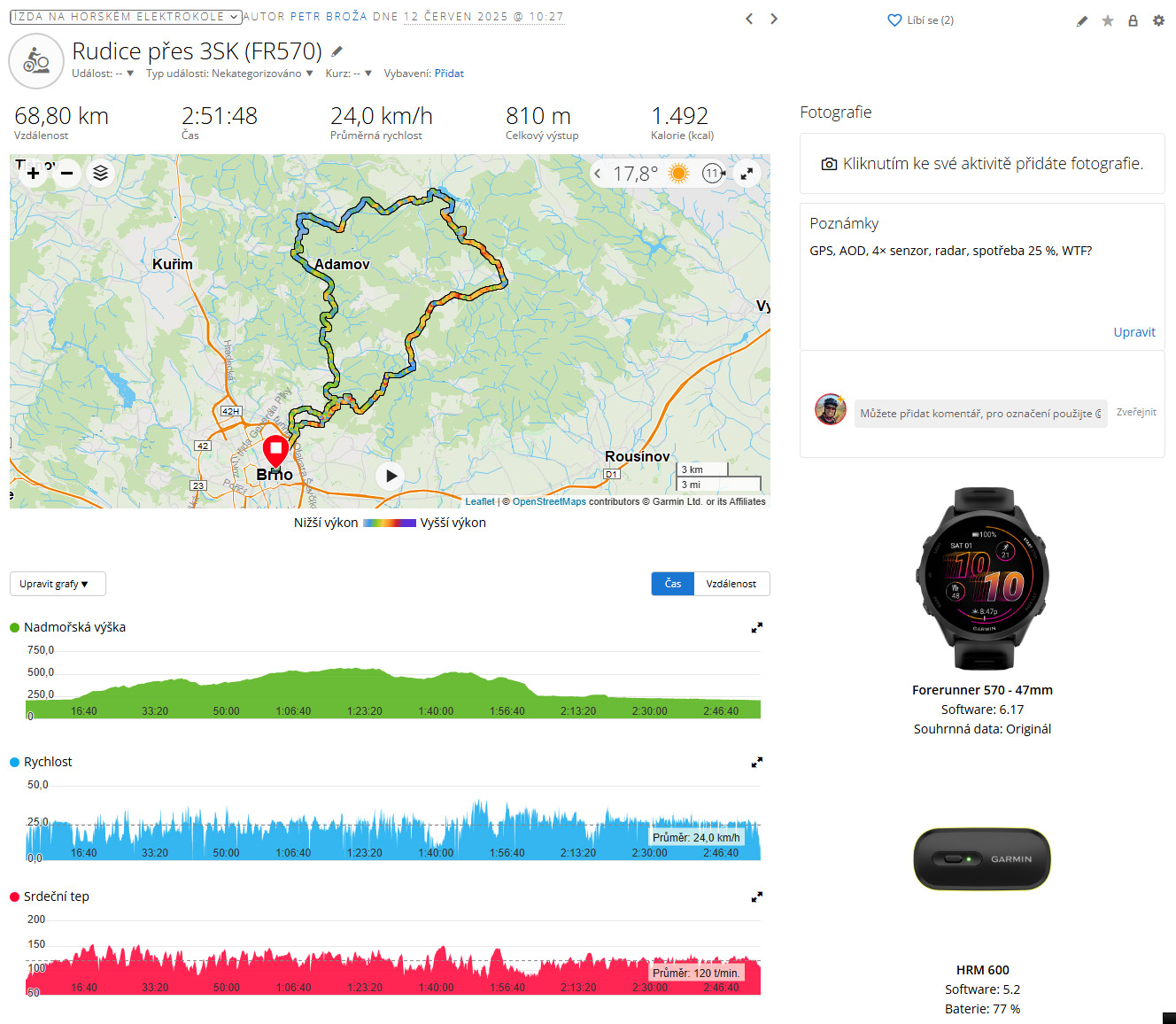Open the activity type dropdown at top
This screenshot has height=1024, width=1176.
[126, 17]
